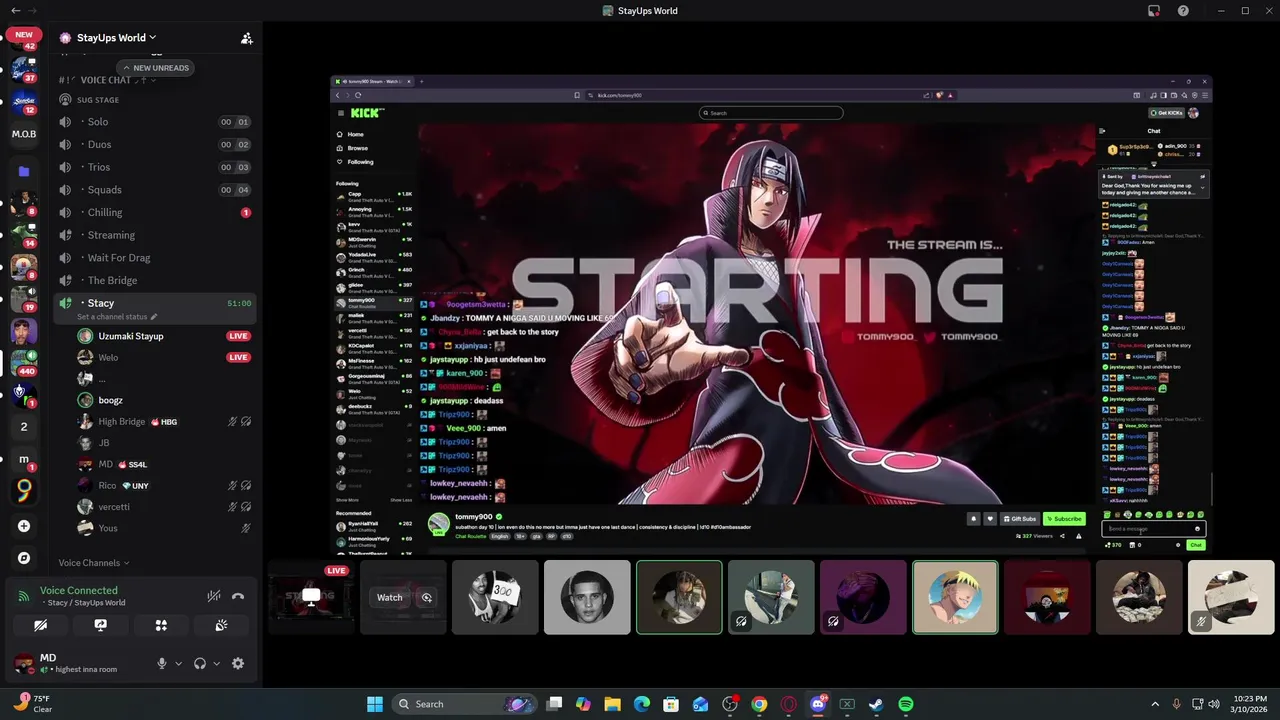This screenshot has height=720, width=1280.
Task: Open Google Chrome from the taskbar
Action: pyautogui.click(x=759, y=704)
